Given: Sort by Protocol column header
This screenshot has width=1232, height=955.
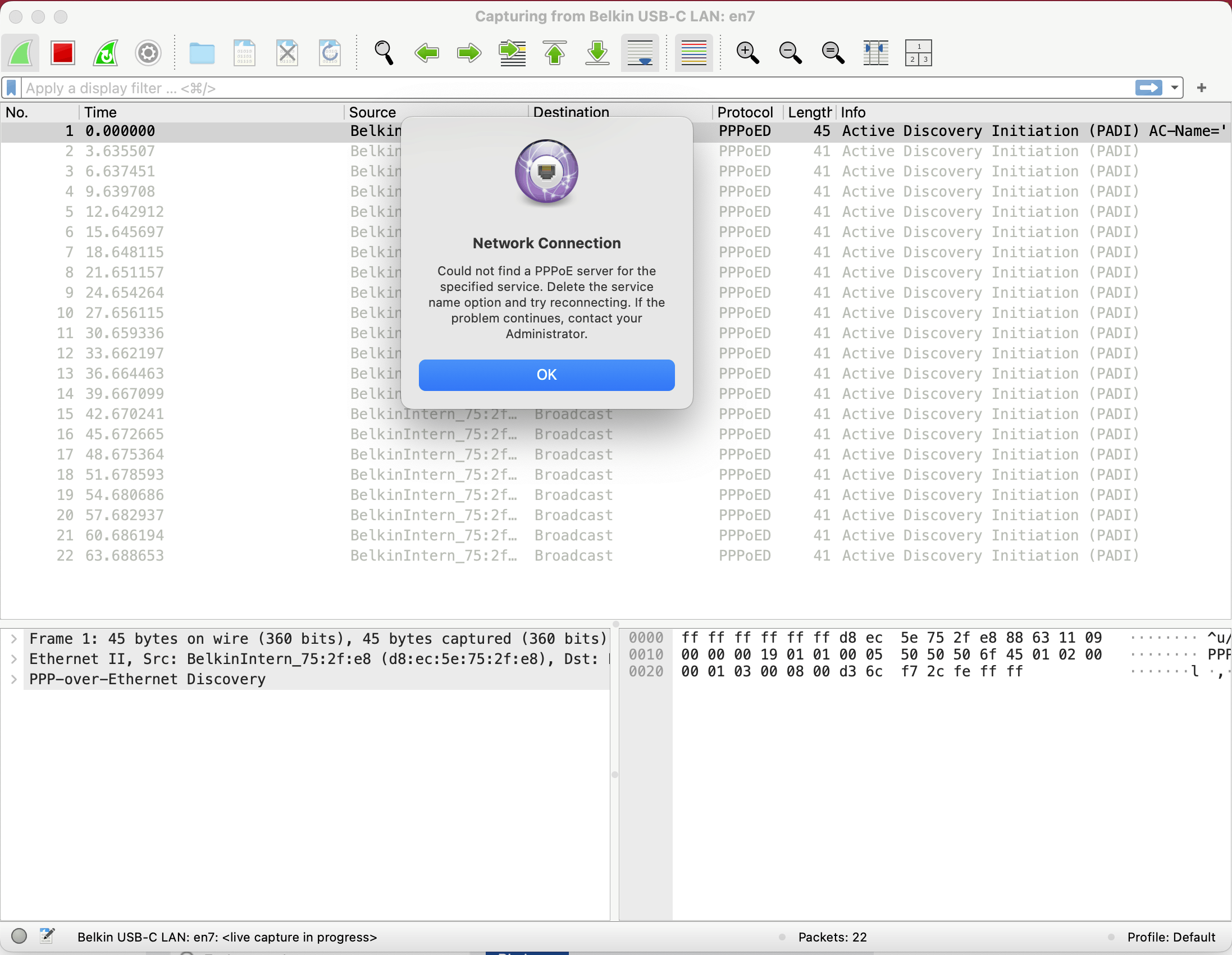Looking at the screenshot, I should [748, 112].
